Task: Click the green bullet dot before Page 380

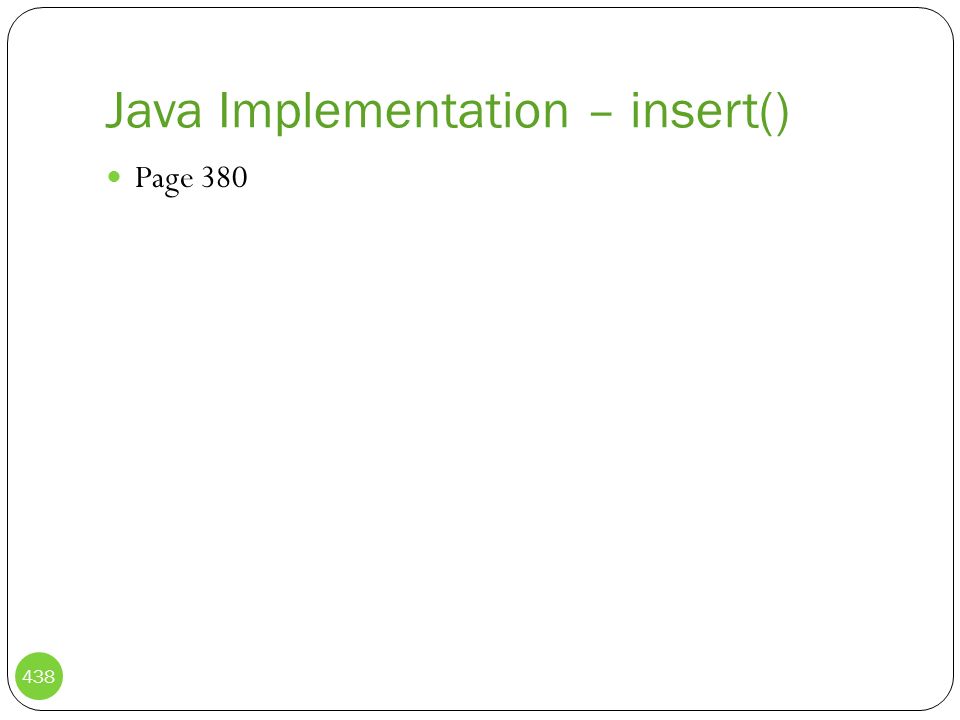Action: point(114,177)
